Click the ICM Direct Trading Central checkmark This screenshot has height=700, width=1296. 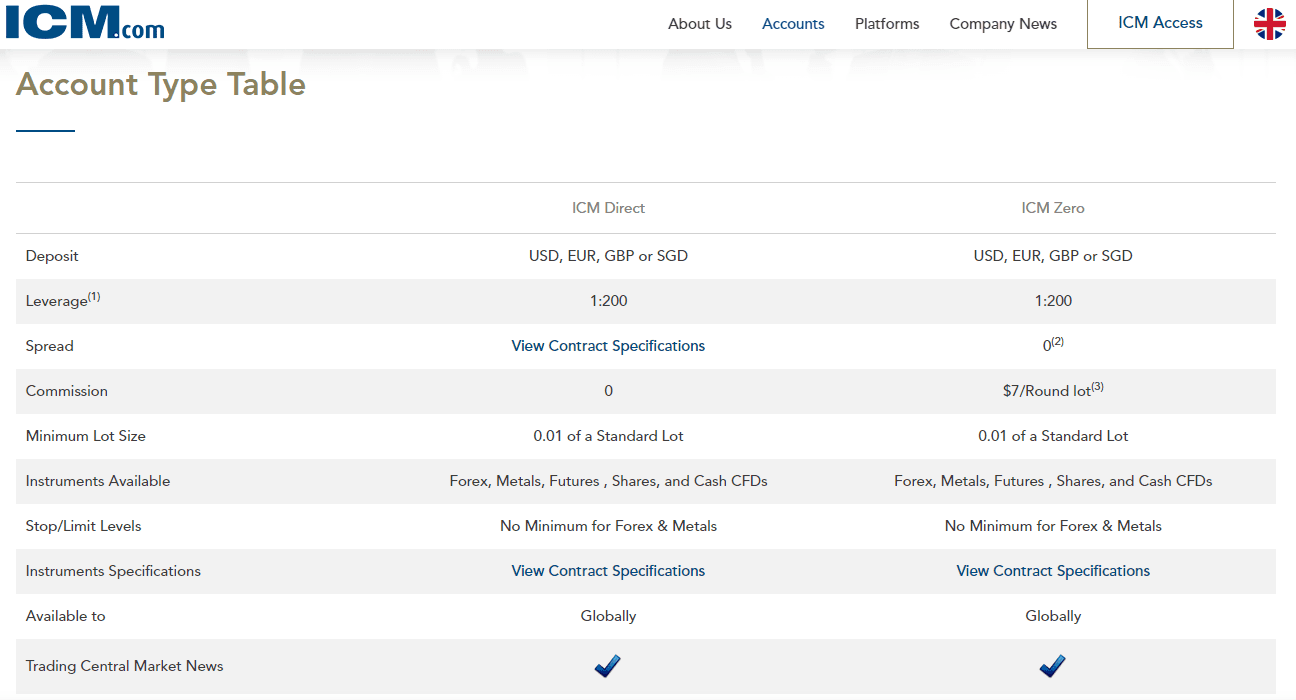[608, 666]
